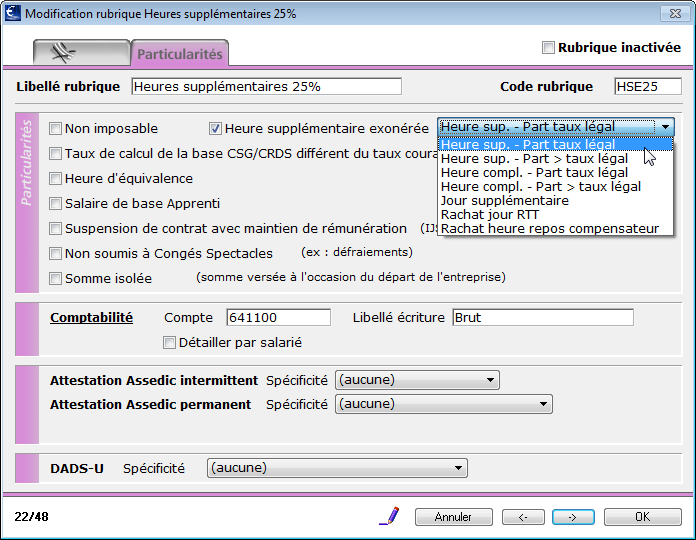The width and height of the screenshot is (696, 540).
Task: Switch to the Particularités tab
Action: (x=180, y=54)
